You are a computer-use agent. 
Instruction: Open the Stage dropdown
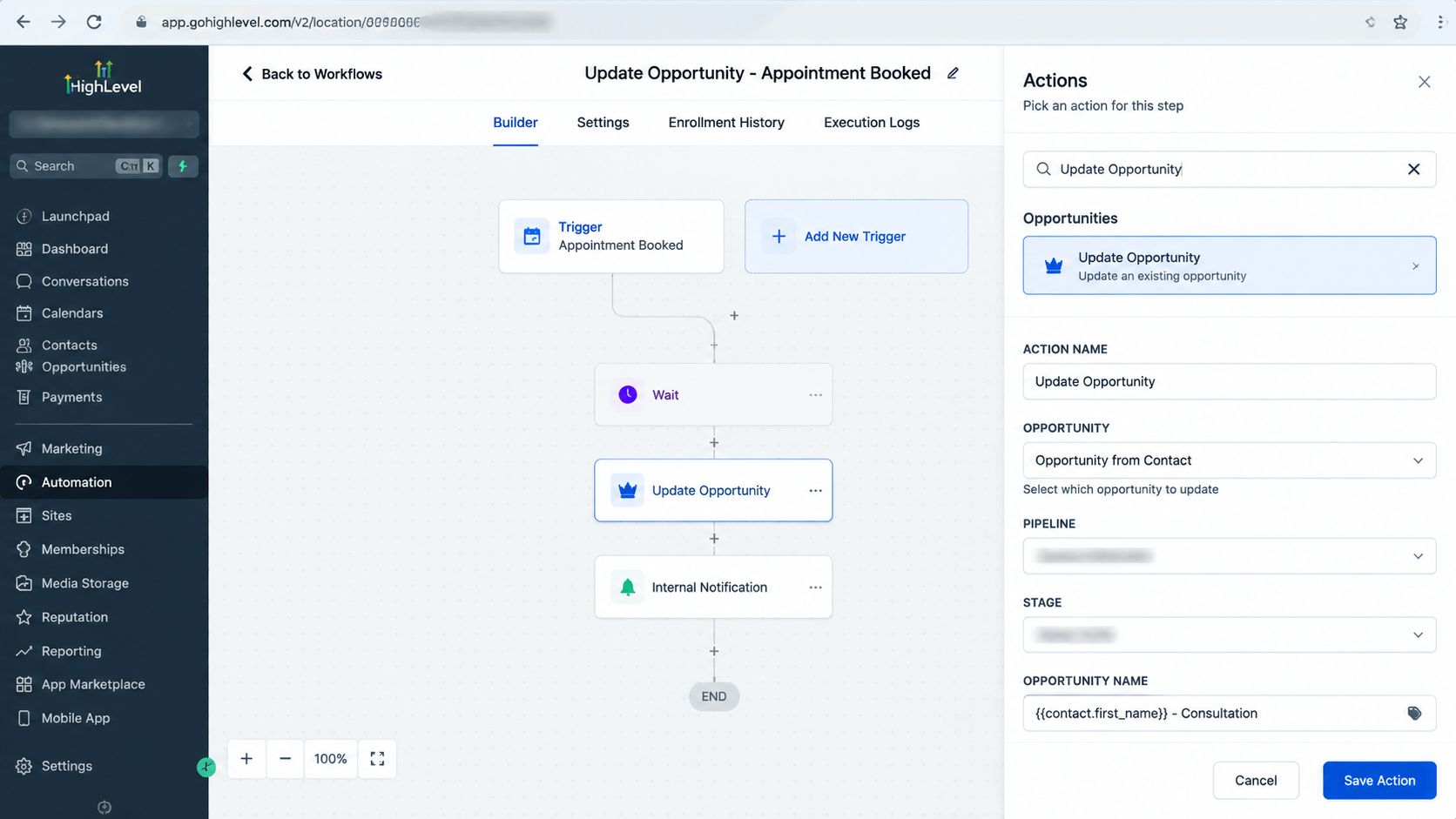pos(1229,634)
